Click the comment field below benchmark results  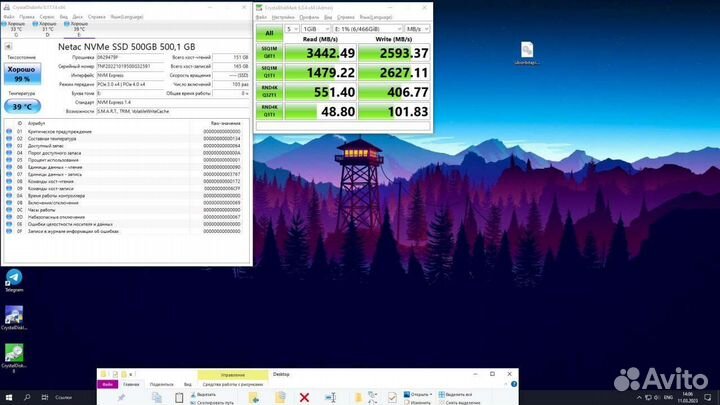pos(343,126)
